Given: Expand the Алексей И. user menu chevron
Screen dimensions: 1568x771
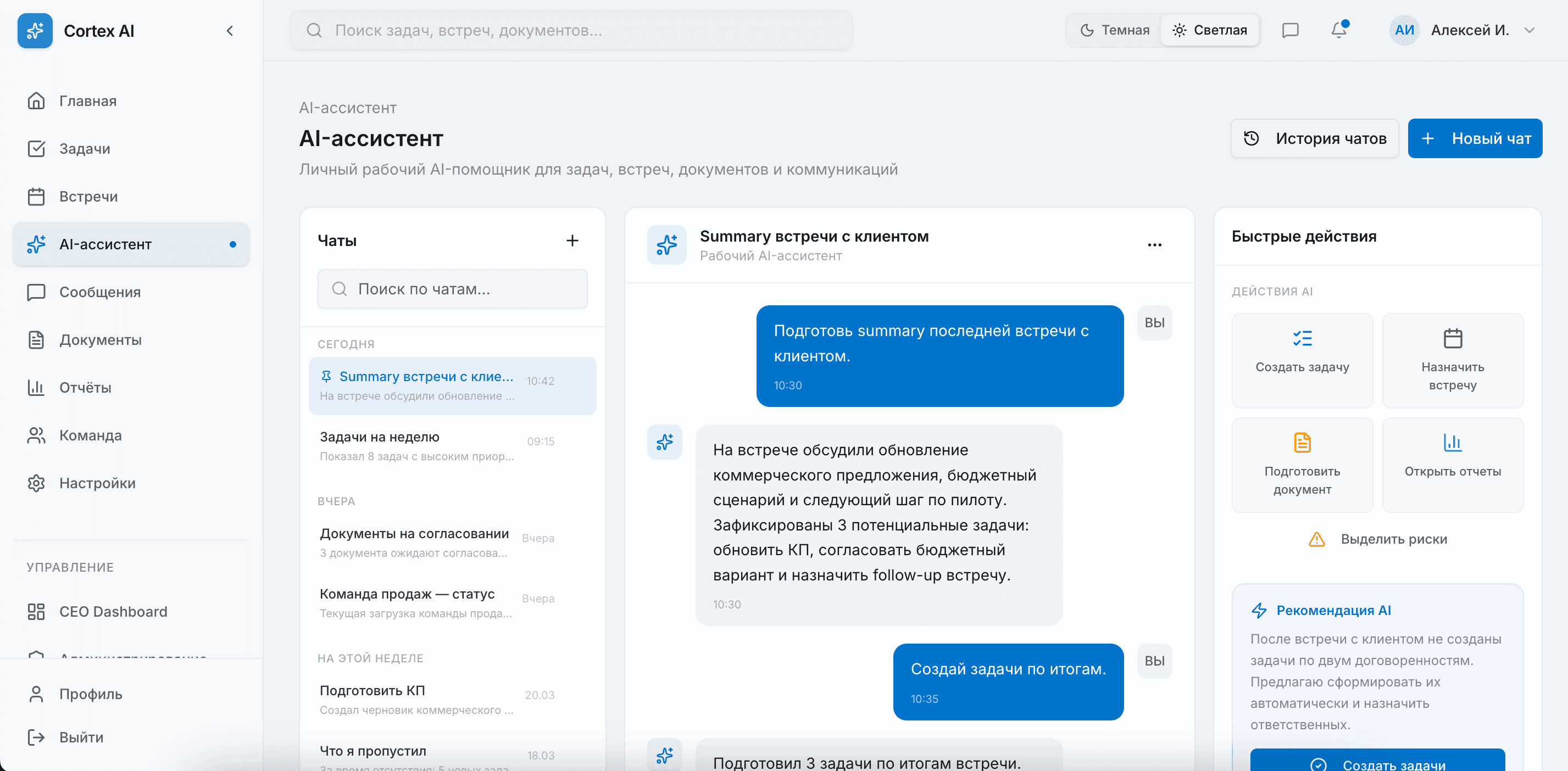Looking at the screenshot, I should point(1529,30).
